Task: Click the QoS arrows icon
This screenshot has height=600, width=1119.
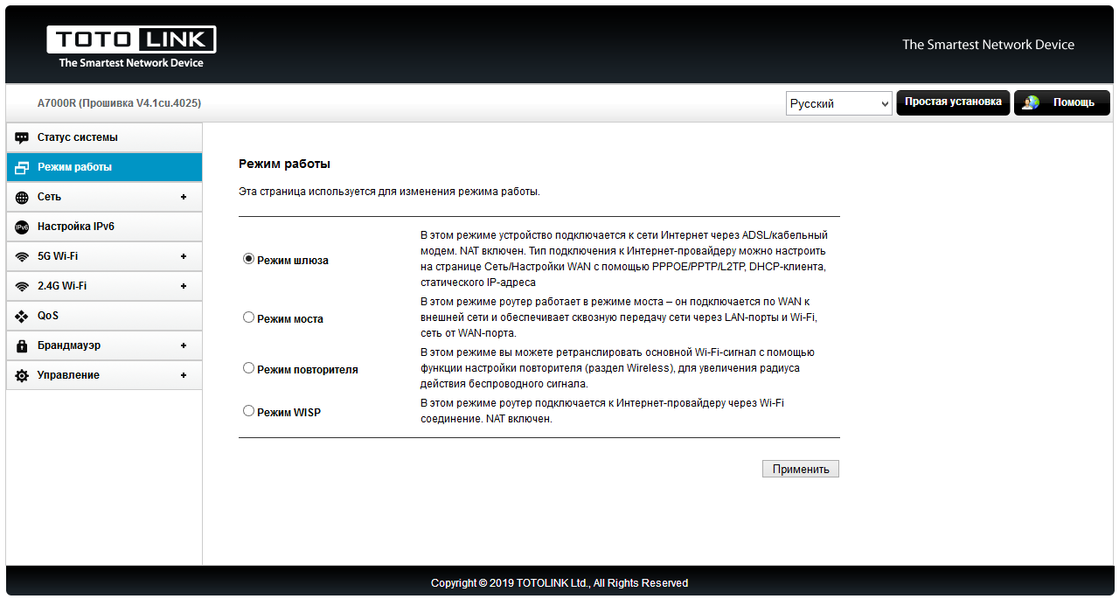Action: [22, 316]
